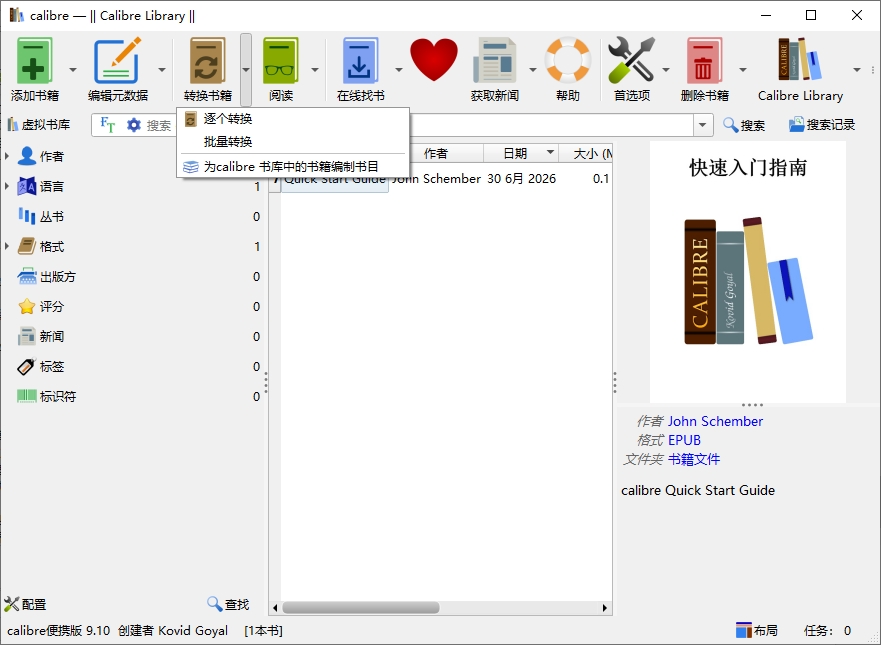Click the full-text search FT icon

pos(107,125)
